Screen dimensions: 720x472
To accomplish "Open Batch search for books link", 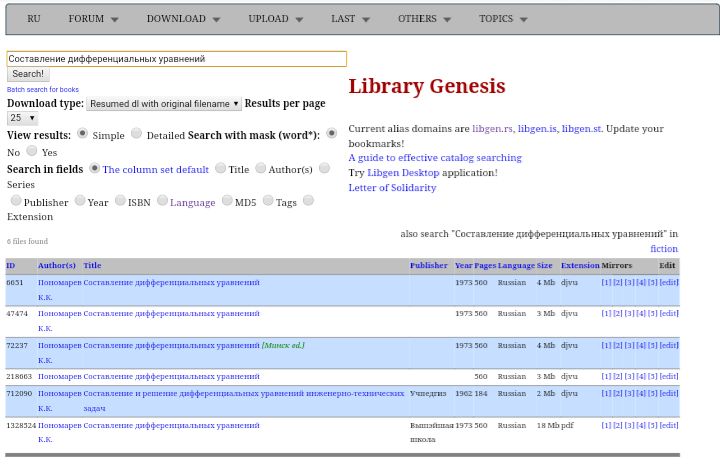I will point(43,90).
